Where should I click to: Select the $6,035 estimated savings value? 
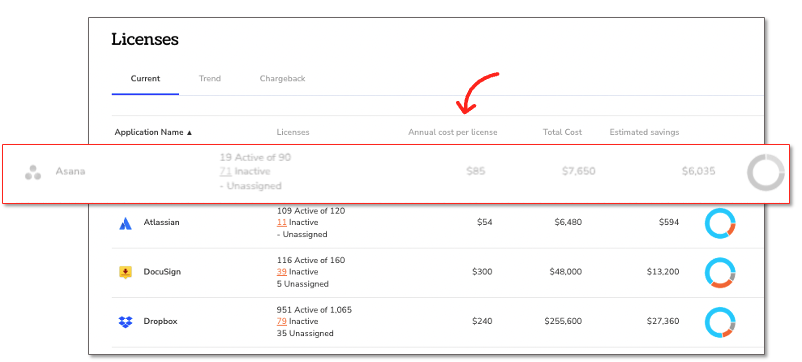(698, 171)
